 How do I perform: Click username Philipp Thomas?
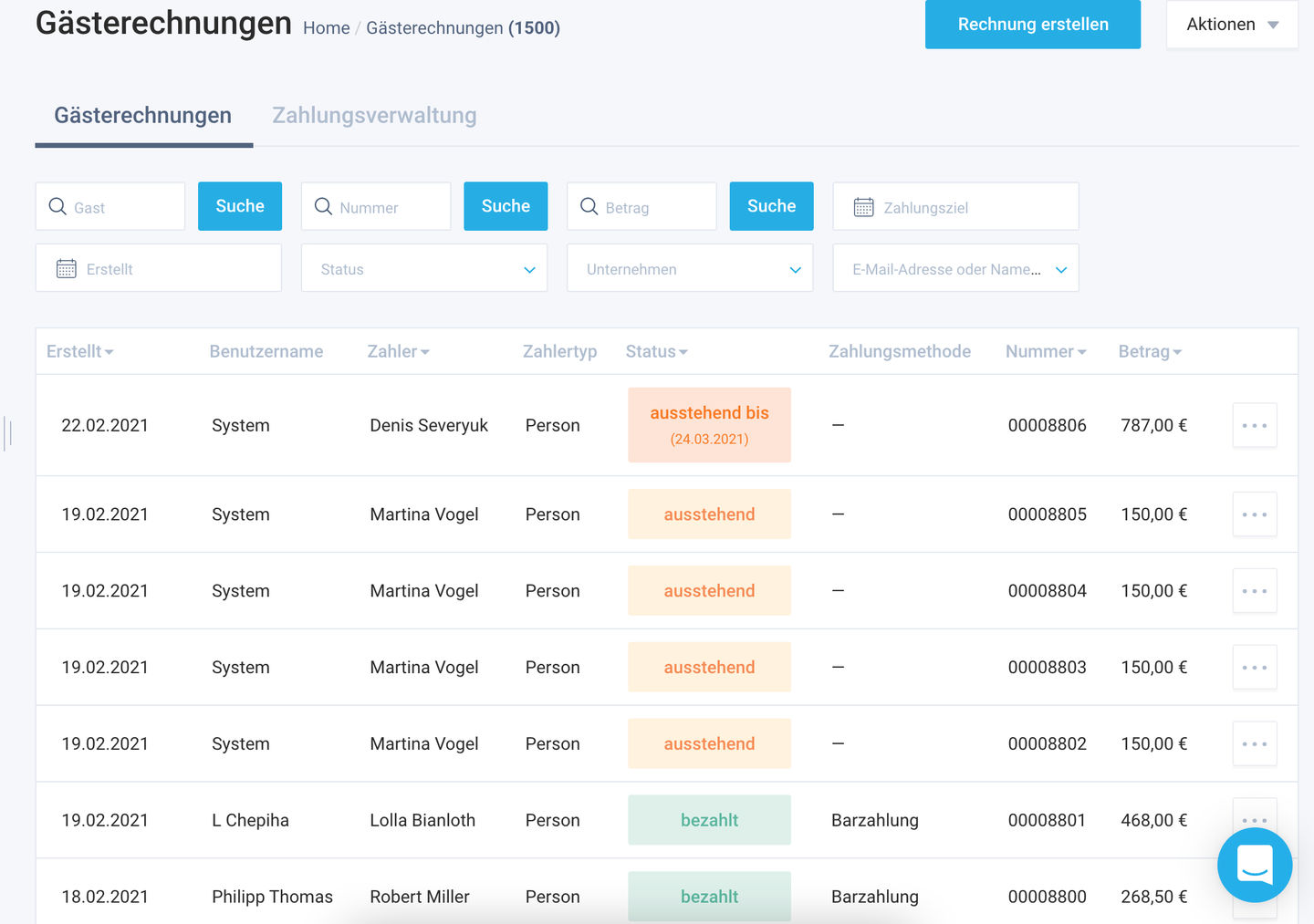[x=272, y=897]
